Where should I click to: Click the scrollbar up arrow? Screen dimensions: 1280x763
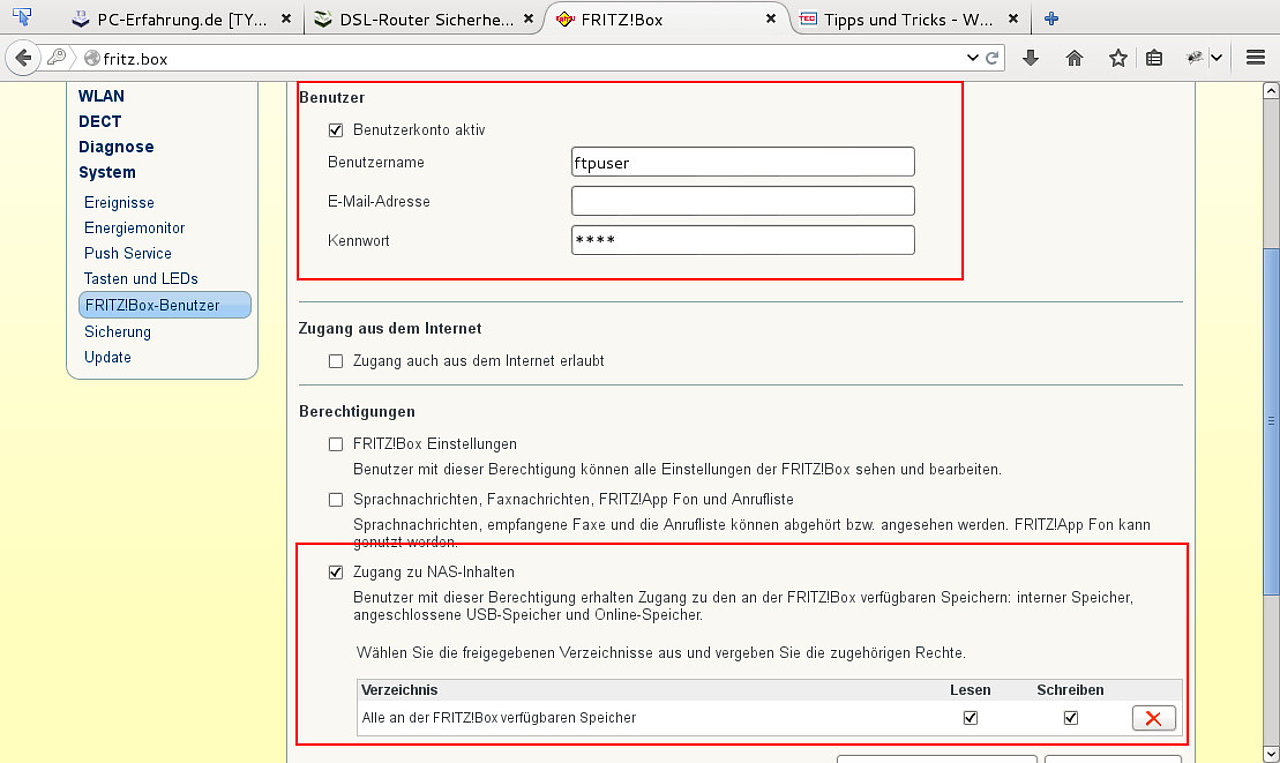pos(1271,91)
